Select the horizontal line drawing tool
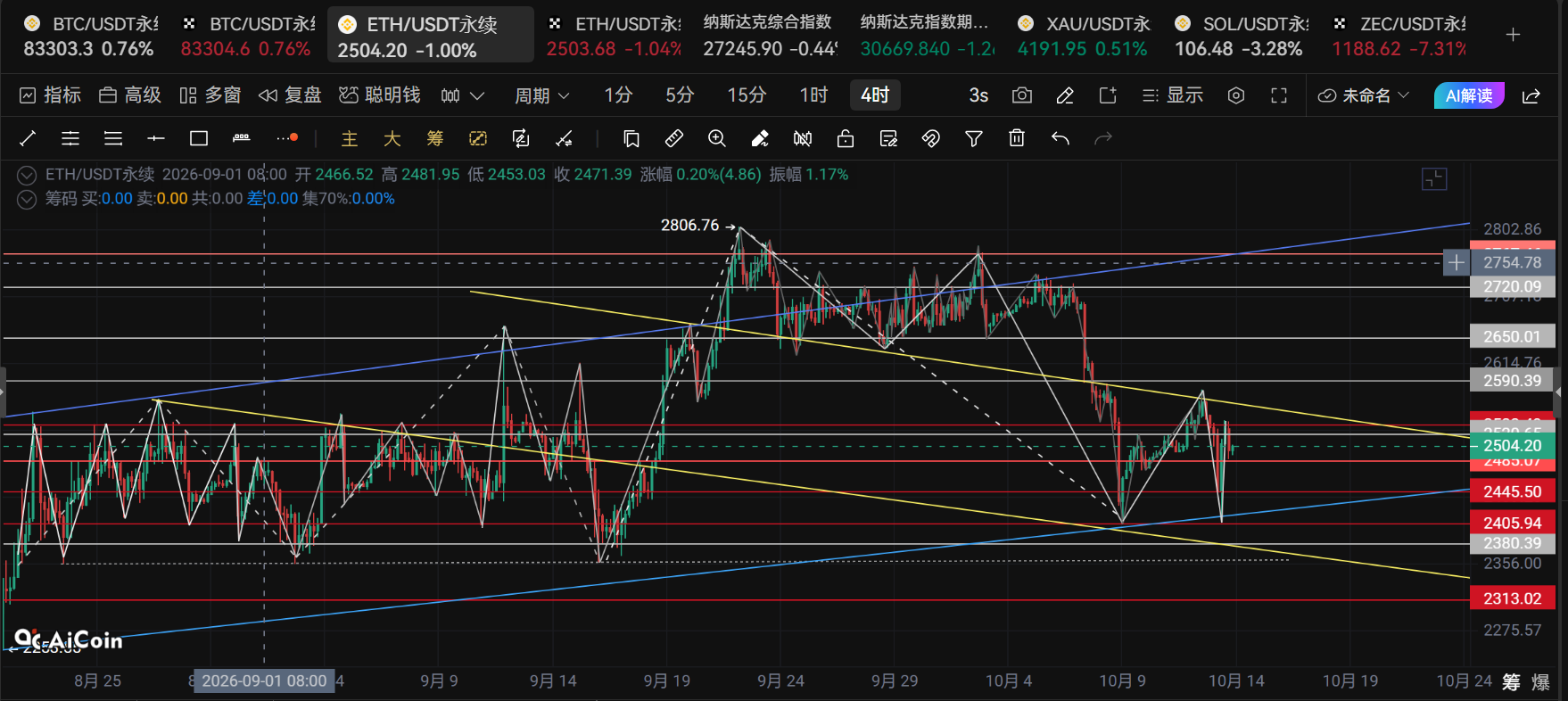The image size is (1568, 701). tap(156, 138)
